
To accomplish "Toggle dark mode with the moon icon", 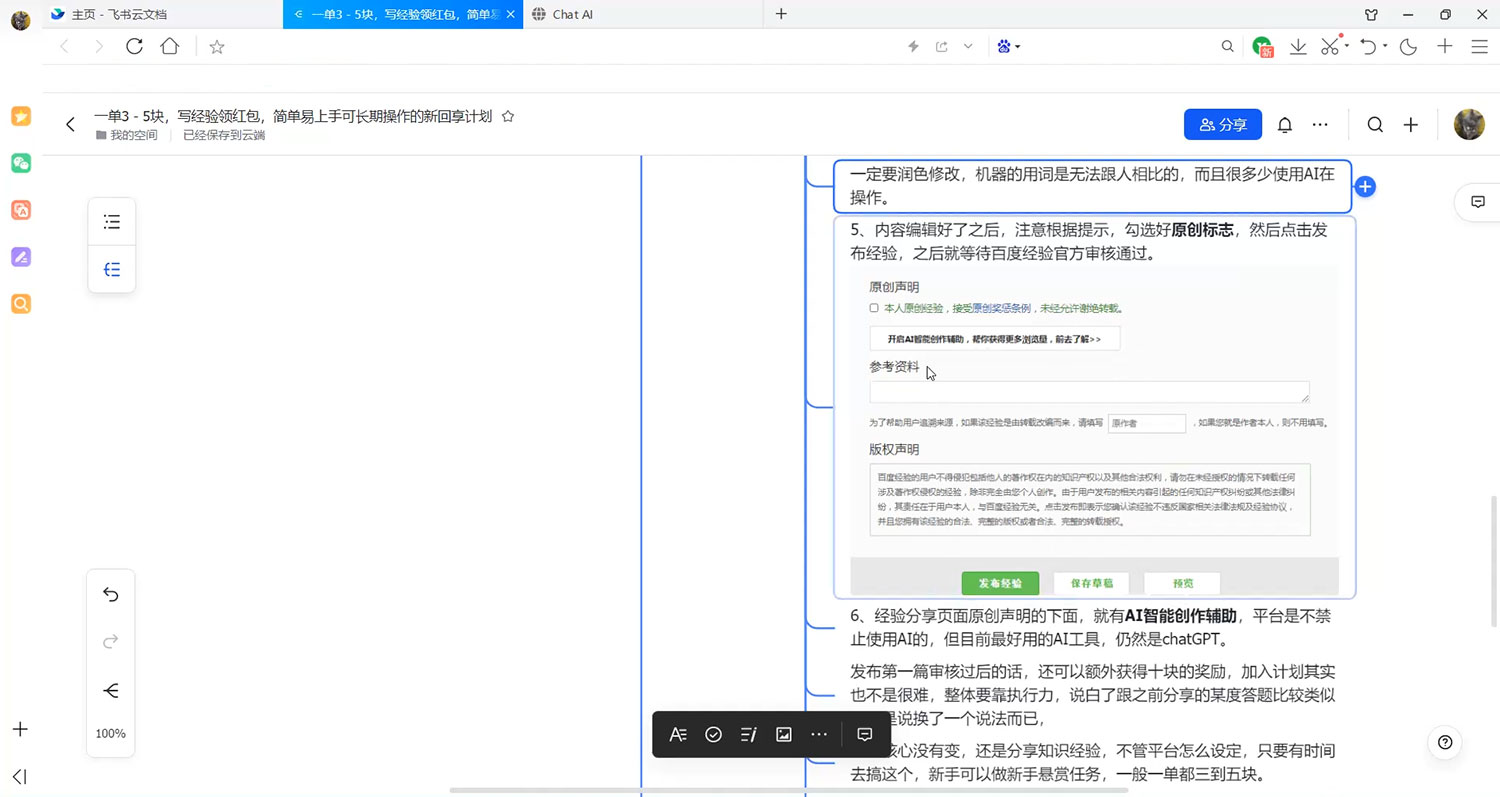I will [1408, 46].
